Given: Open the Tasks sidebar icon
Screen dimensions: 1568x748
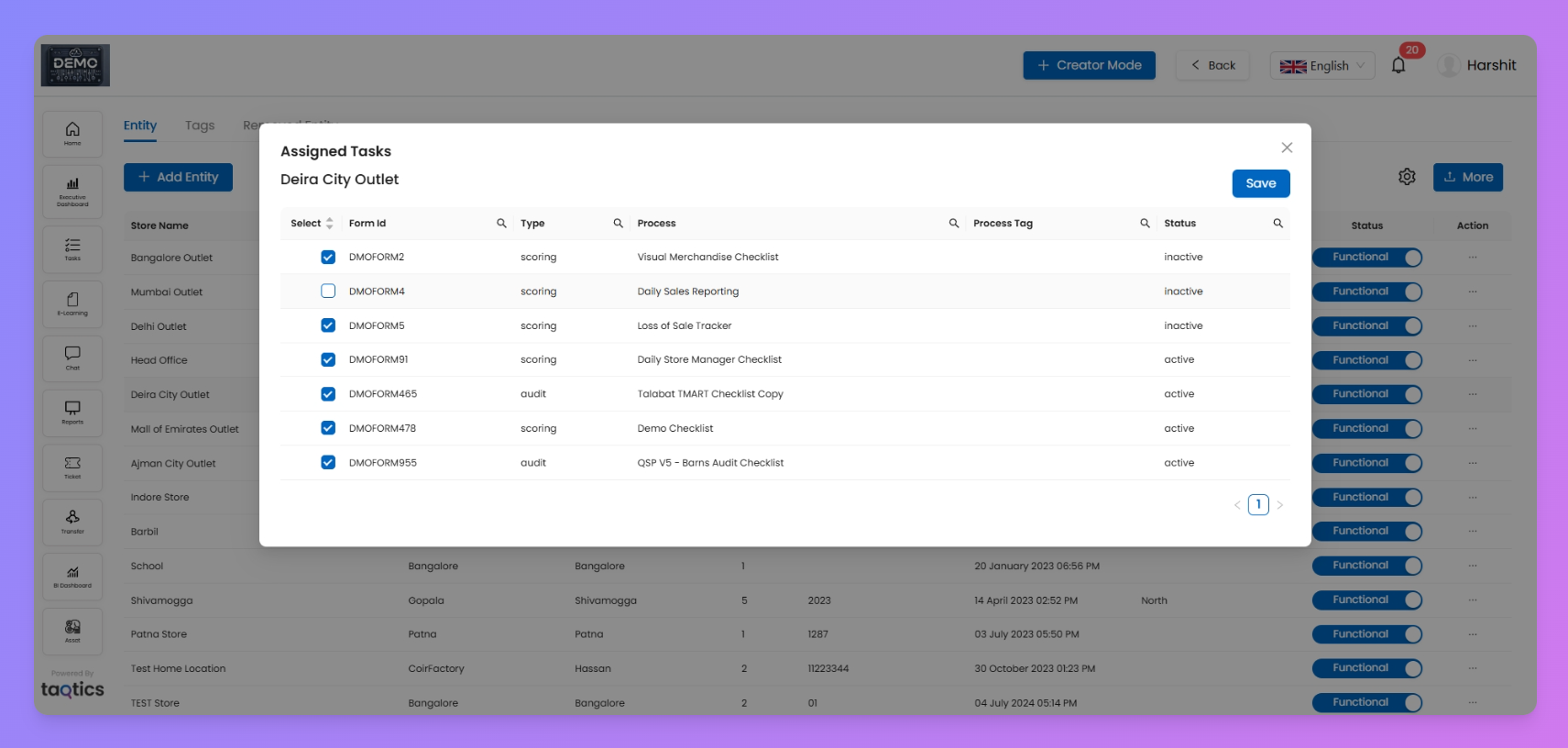Looking at the screenshot, I should (72, 249).
